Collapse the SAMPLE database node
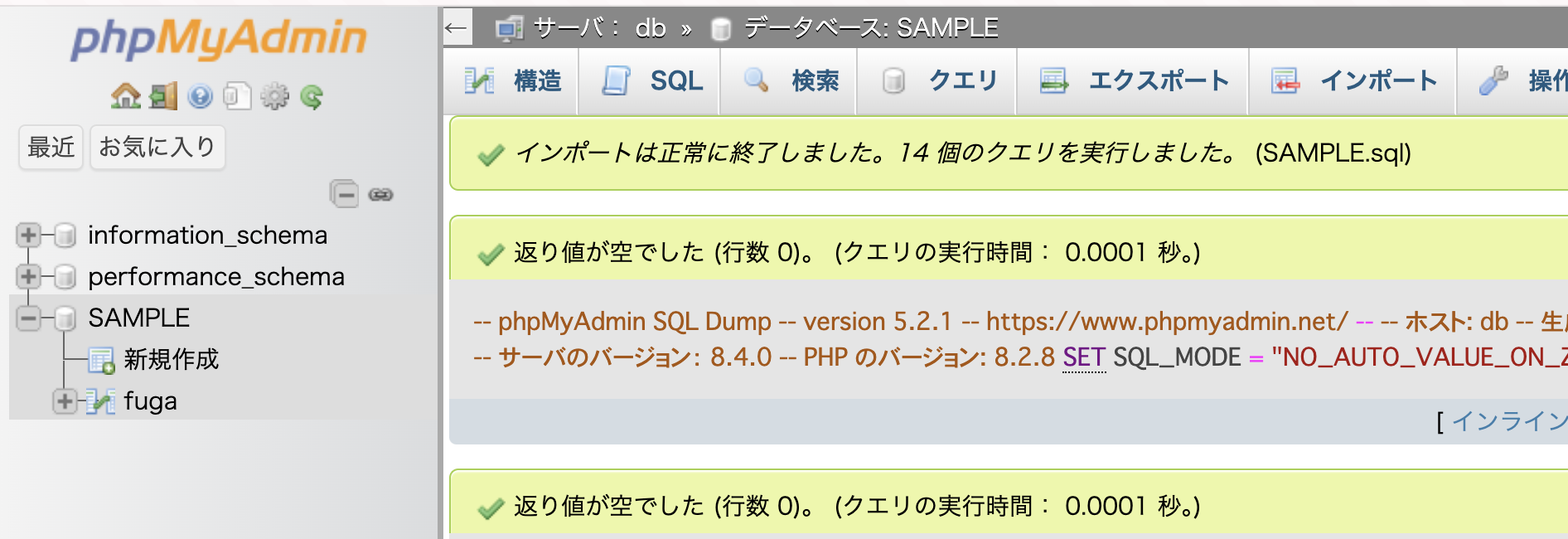1568x539 pixels. pos(28,318)
